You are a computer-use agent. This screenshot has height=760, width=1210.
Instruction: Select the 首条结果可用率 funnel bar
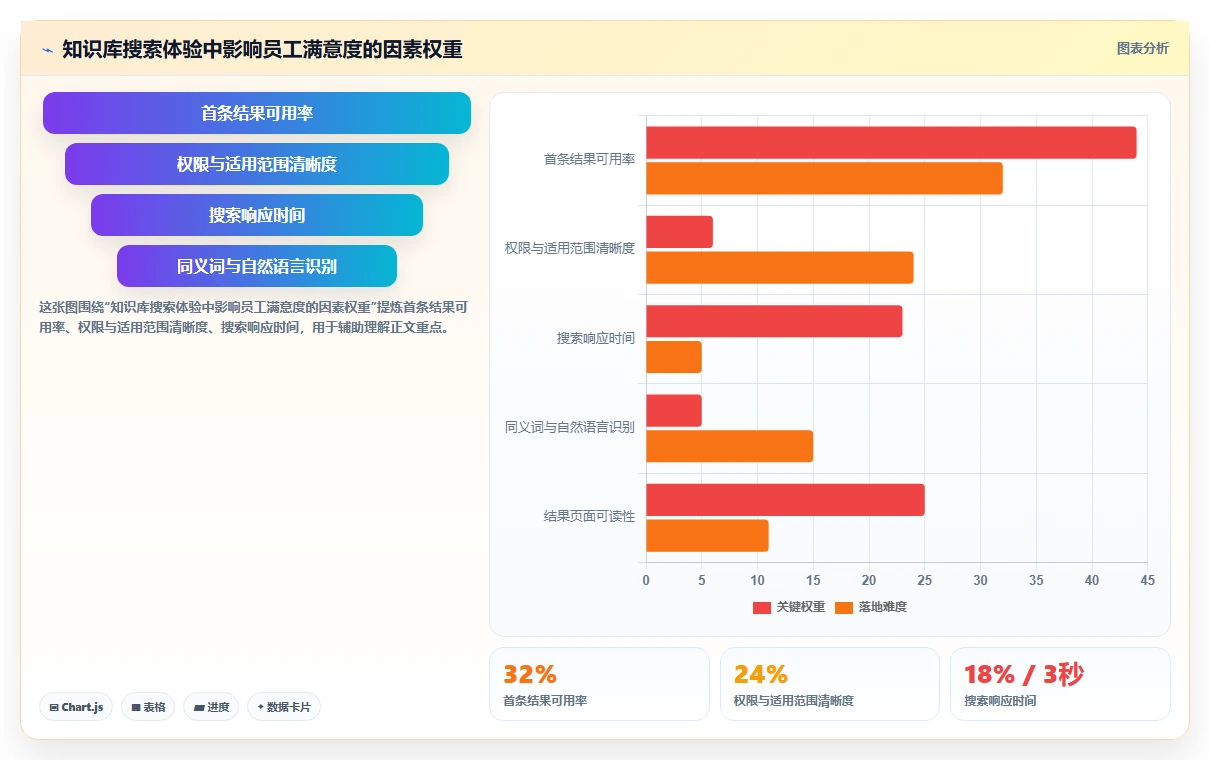point(257,113)
